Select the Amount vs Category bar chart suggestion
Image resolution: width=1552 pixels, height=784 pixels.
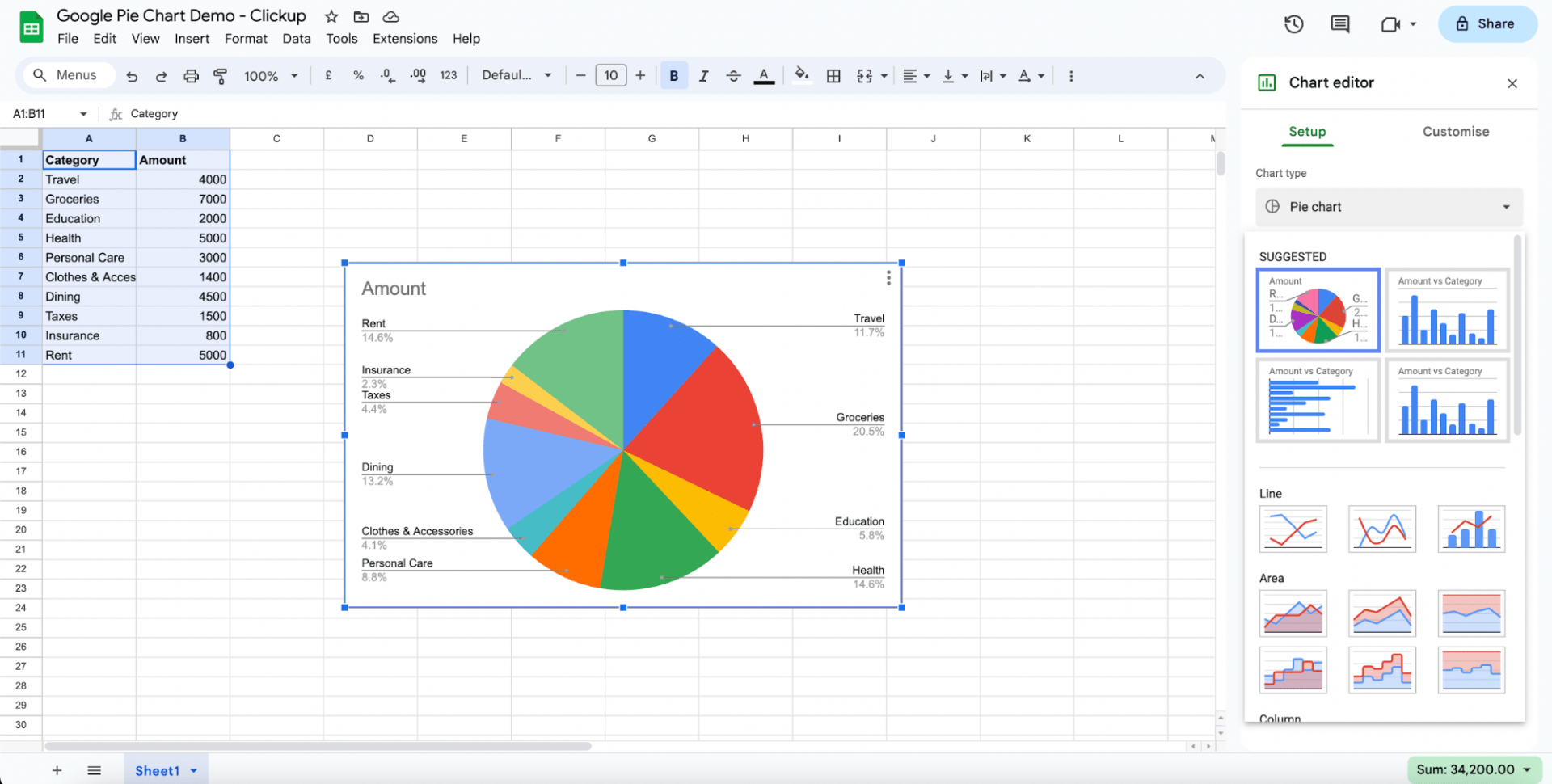(x=1447, y=310)
